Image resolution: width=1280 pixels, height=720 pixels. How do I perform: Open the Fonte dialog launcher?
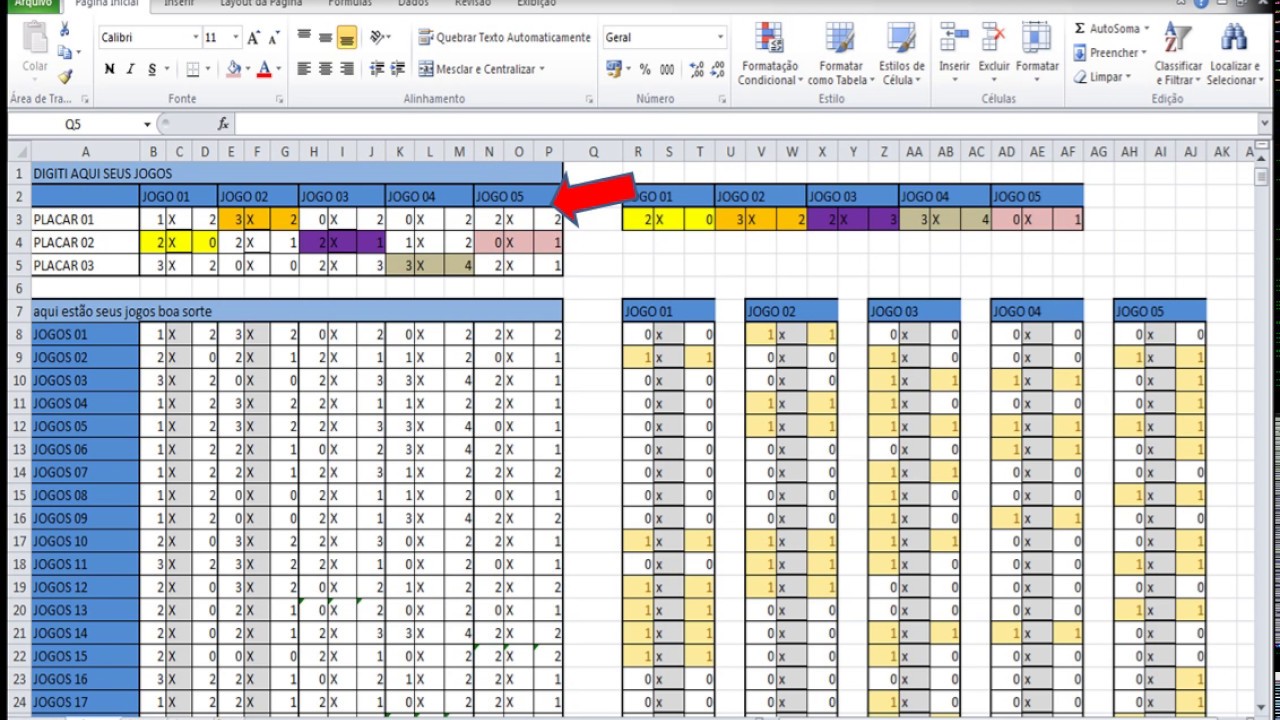pyautogui.click(x=279, y=100)
